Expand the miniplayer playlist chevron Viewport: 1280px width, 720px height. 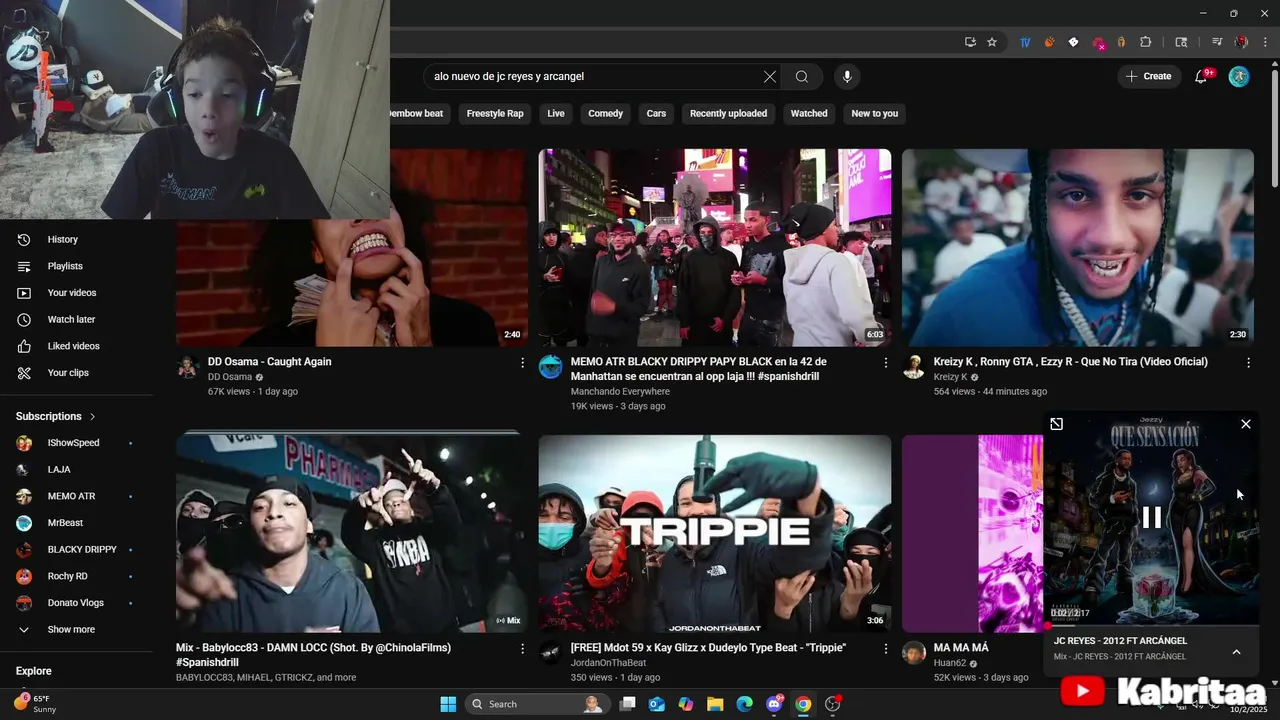click(1236, 652)
